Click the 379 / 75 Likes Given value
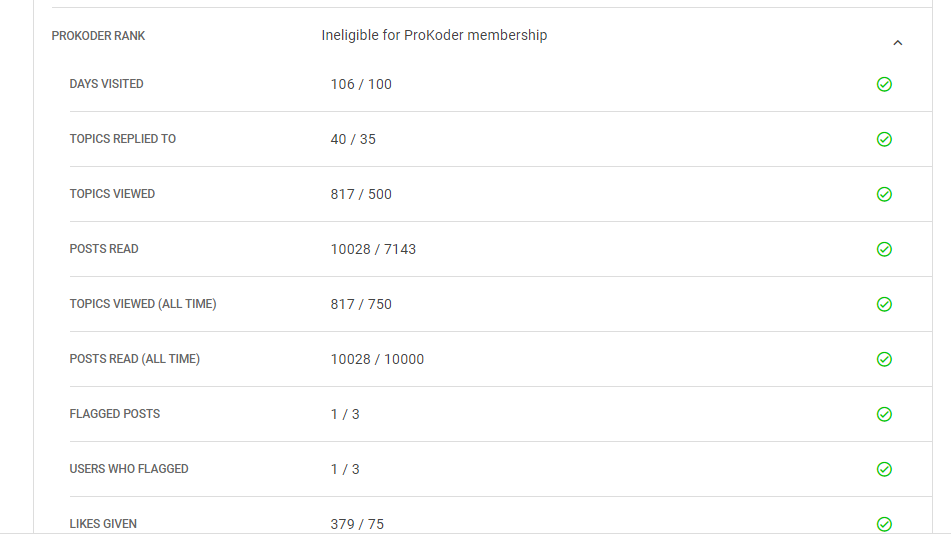Viewport: 951px width, 543px height. 357,524
